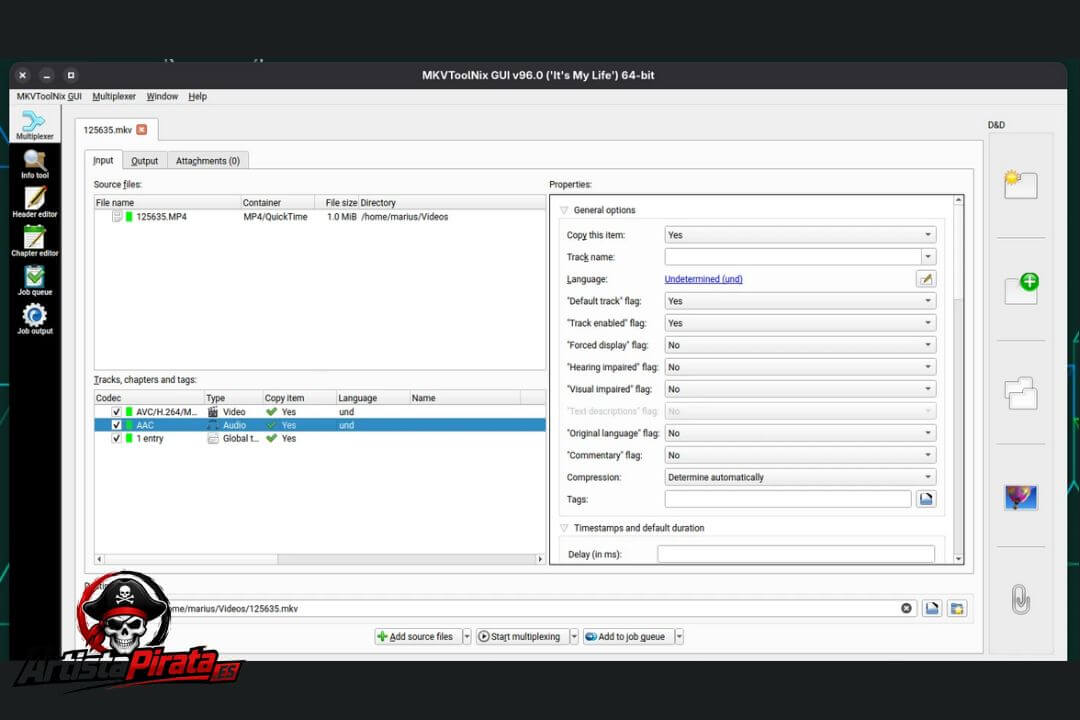Click the Delay (in ms) input field

click(x=796, y=554)
